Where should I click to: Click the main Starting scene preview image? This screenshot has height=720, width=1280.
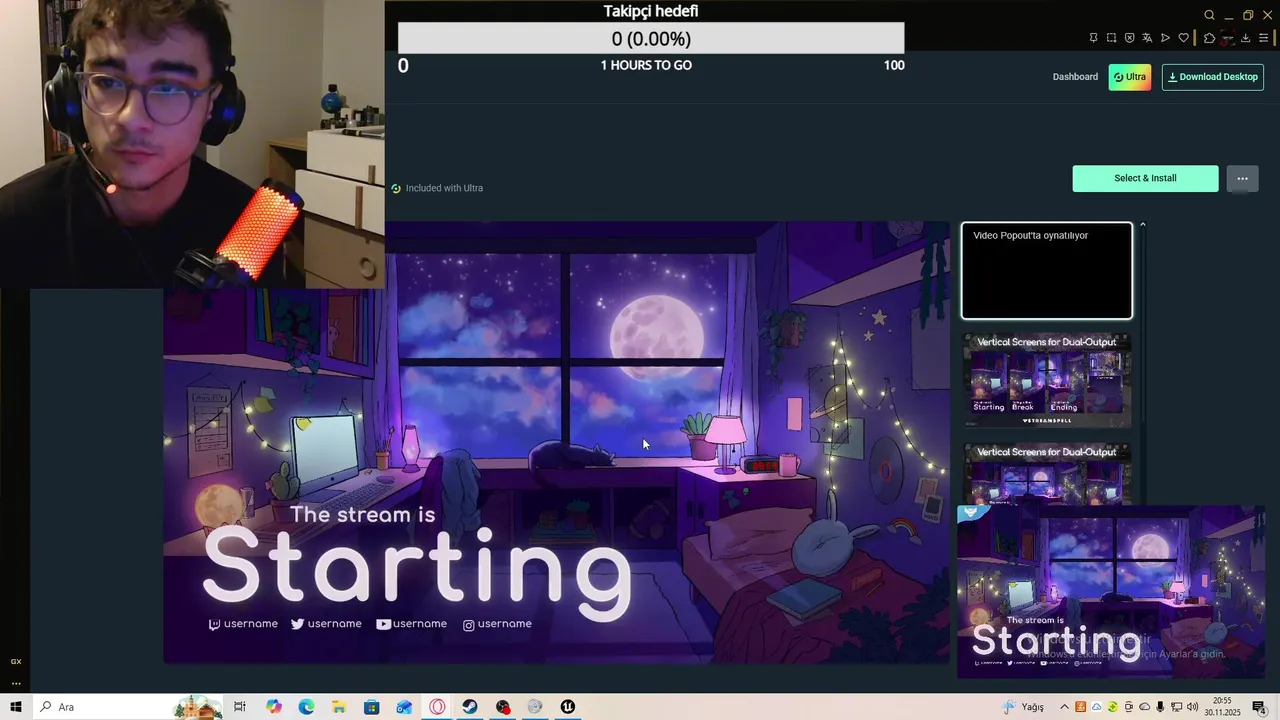(556, 442)
